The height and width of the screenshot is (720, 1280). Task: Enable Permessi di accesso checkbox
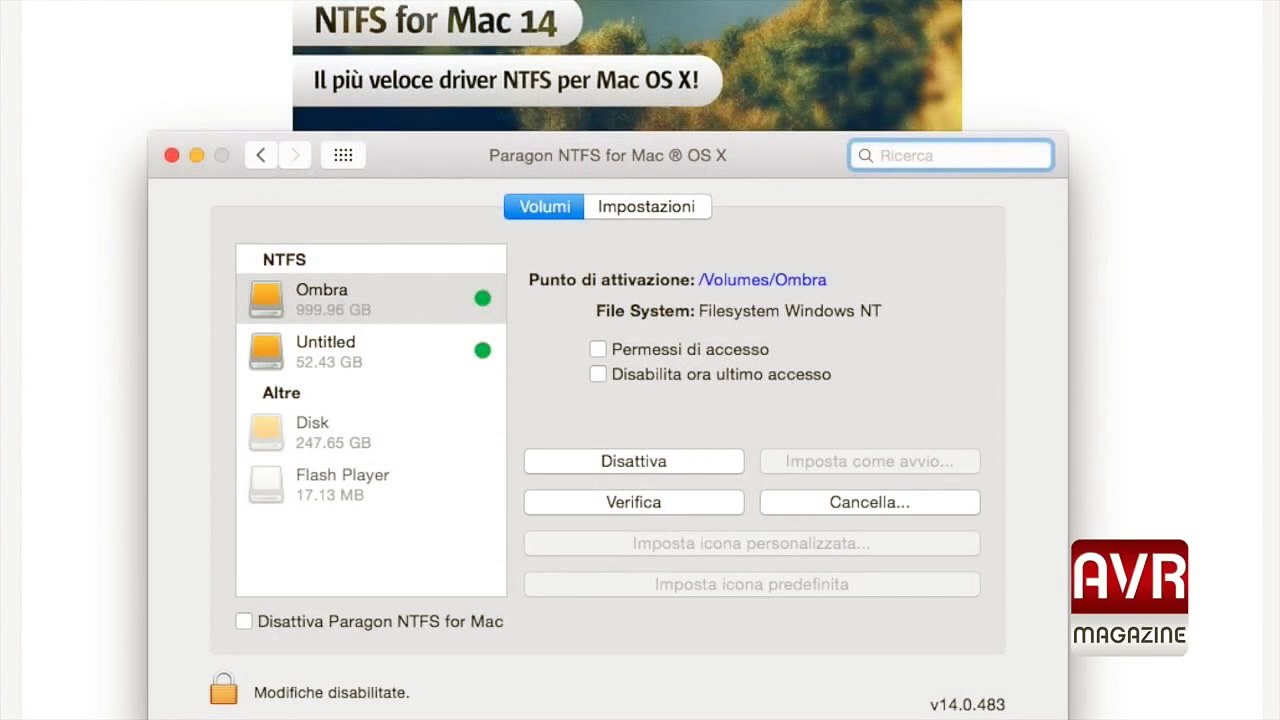598,349
